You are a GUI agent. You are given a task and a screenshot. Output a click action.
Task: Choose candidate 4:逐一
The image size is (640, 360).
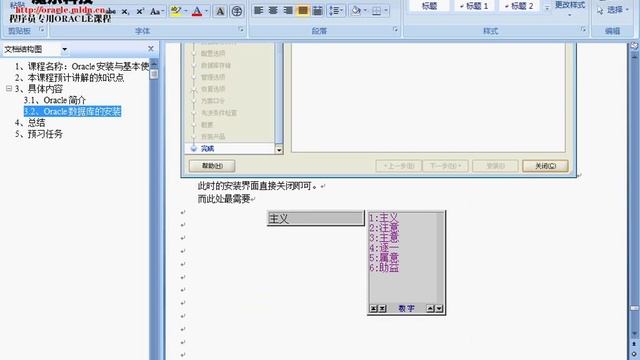point(384,248)
